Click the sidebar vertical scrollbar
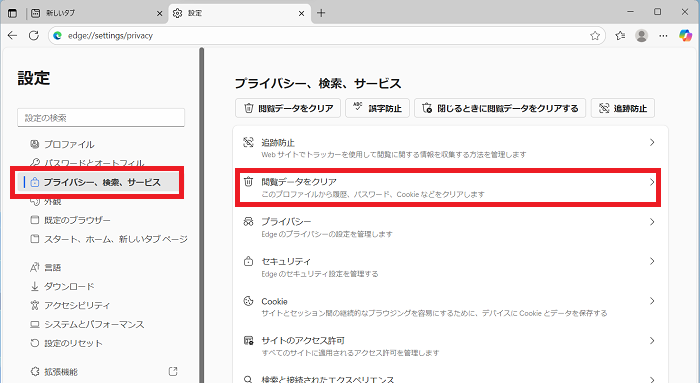700x383 pixels. click(x=201, y=214)
